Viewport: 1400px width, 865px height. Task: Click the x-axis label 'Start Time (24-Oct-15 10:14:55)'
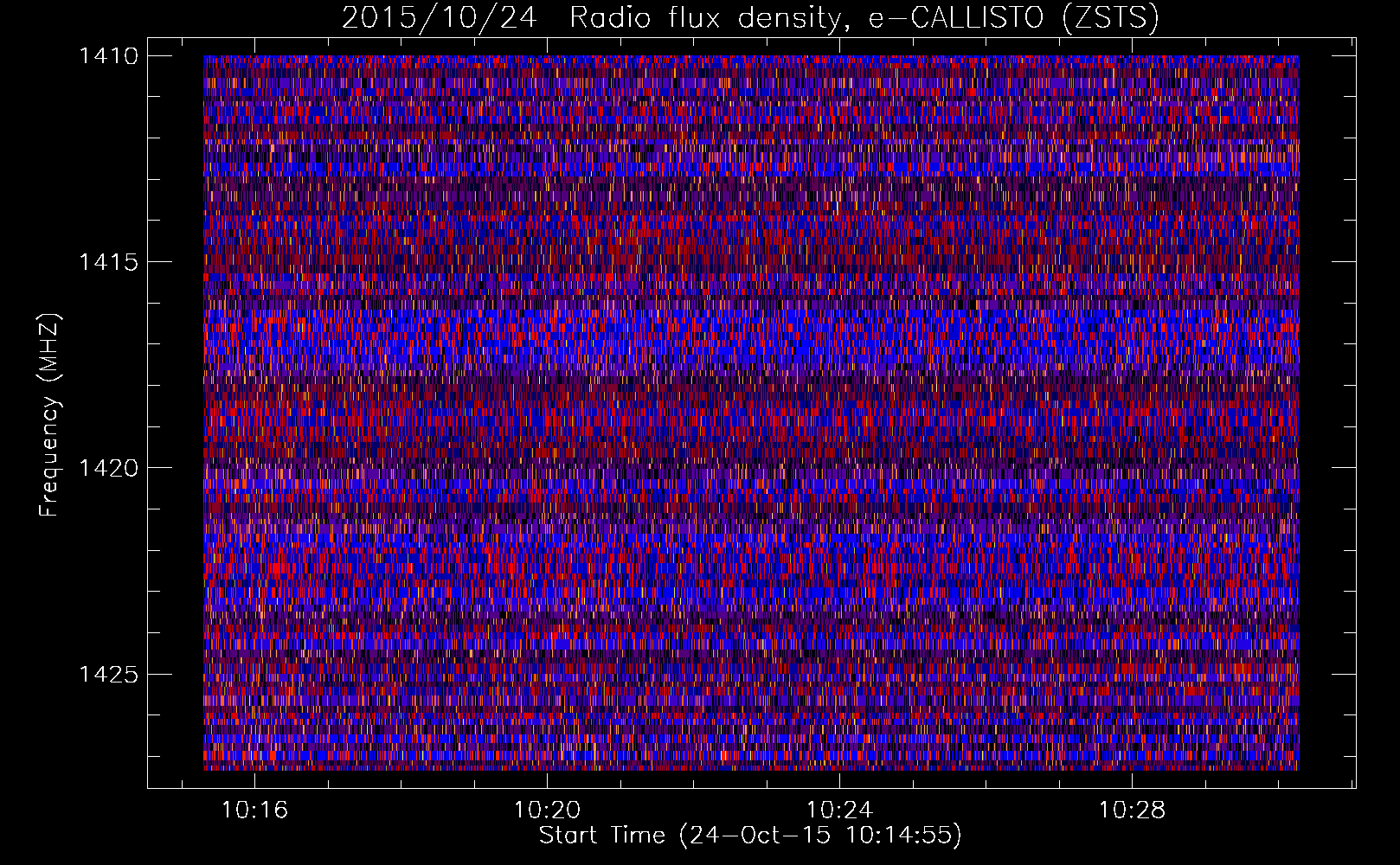(750, 836)
